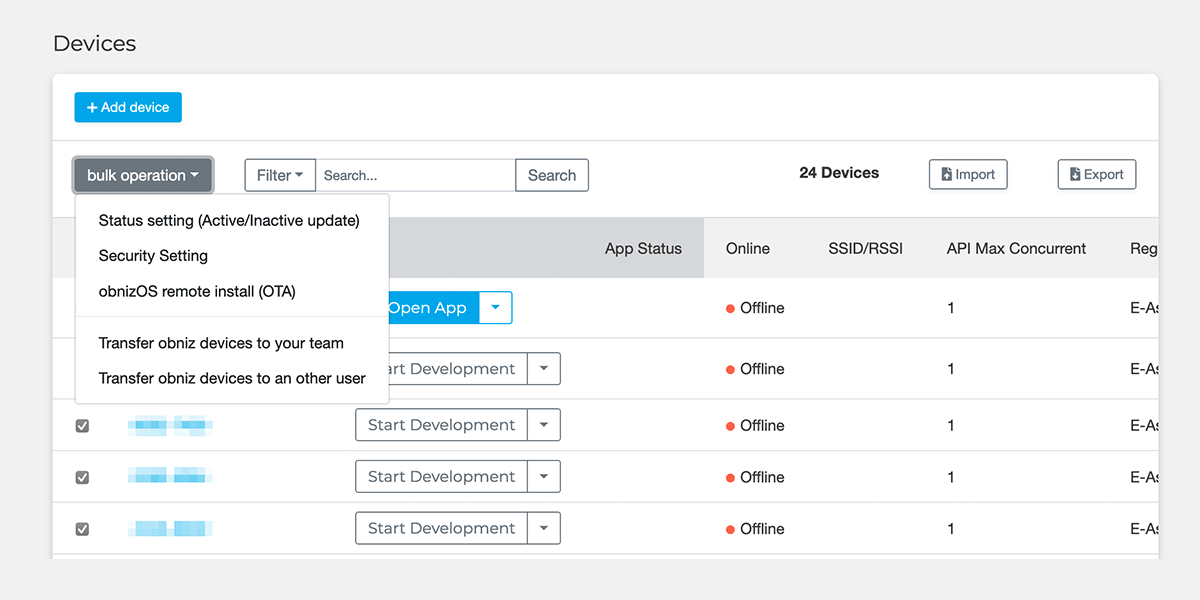Collapse the bulk operation dropdown
Screen dimensions: 1200x600
tap(143, 175)
